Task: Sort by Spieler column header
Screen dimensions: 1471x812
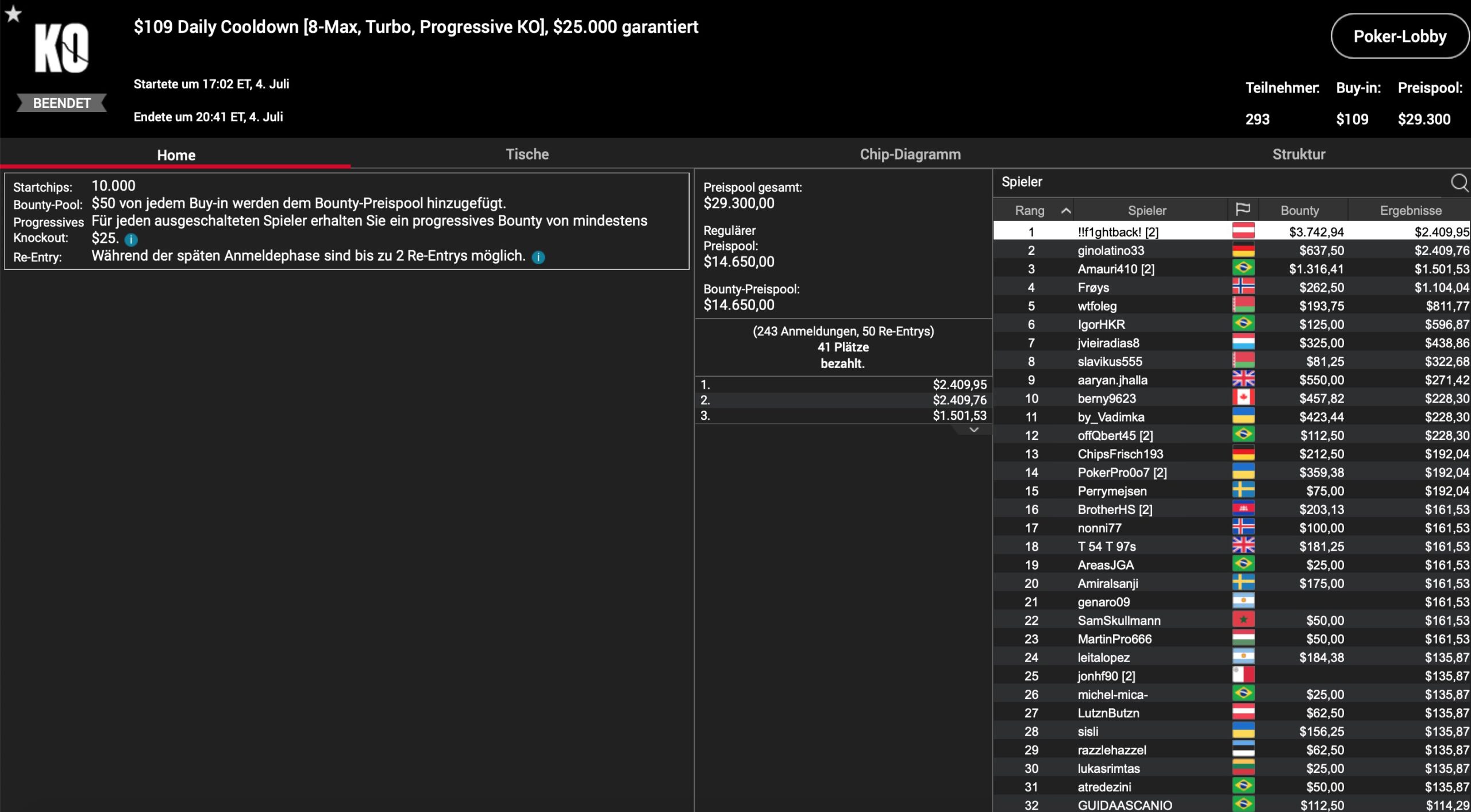Action: point(1146,211)
